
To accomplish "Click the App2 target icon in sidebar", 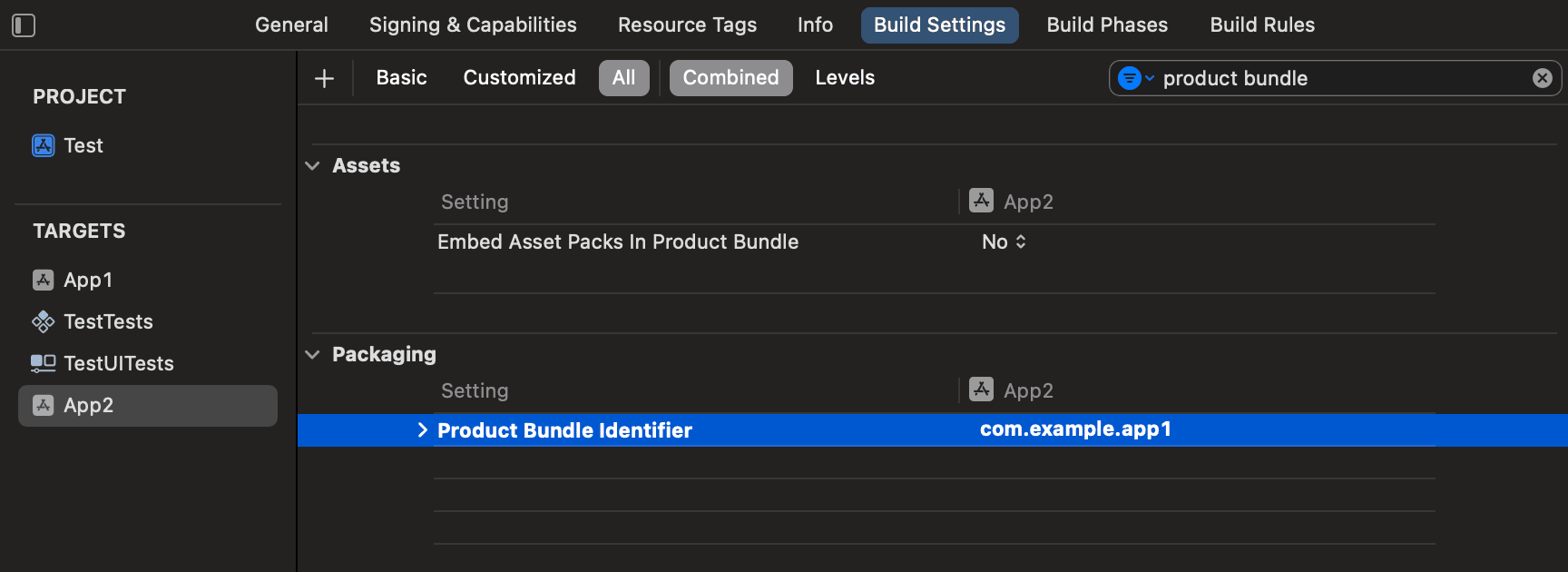I will [x=44, y=405].
